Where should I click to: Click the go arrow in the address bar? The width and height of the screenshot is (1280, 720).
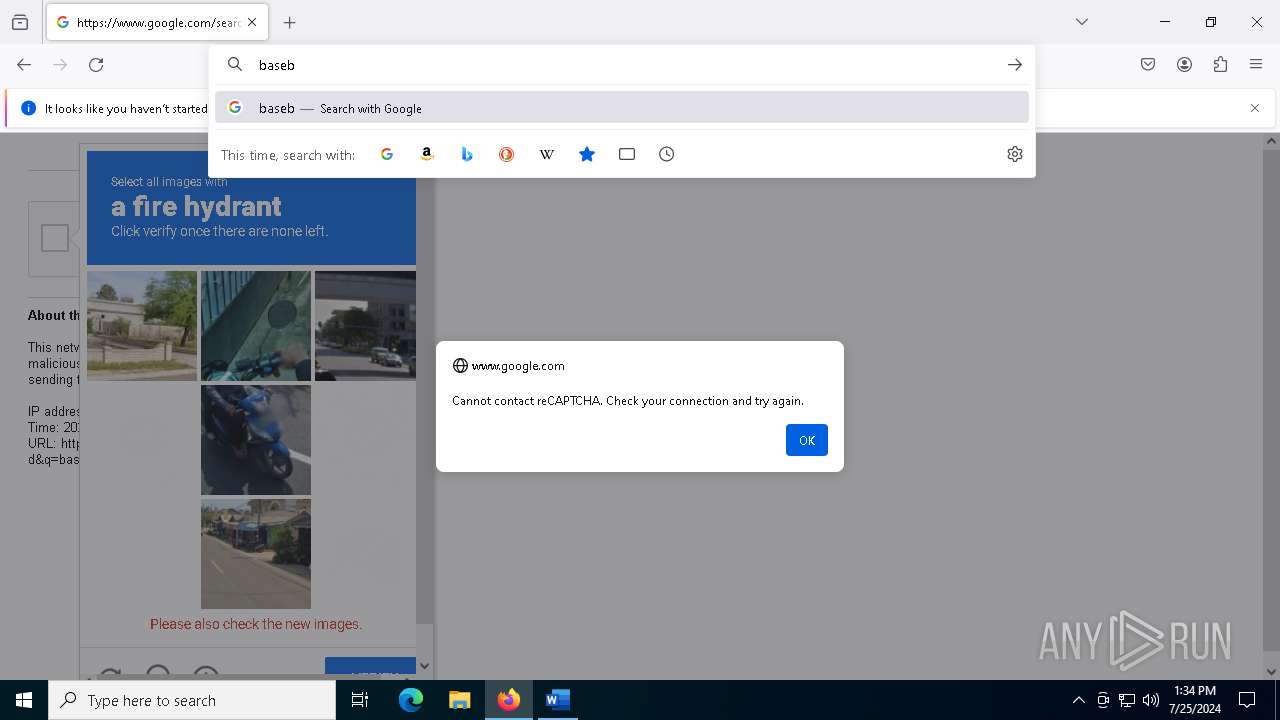(x=1014, y=65)
